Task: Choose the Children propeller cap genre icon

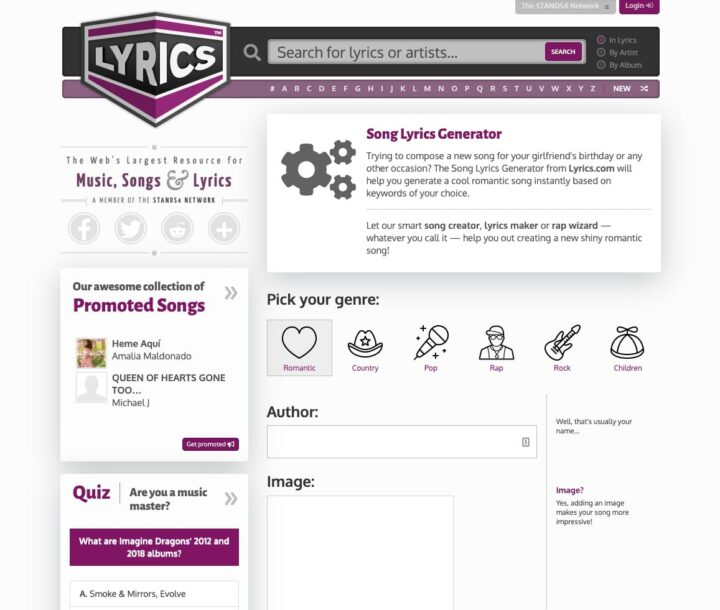Action: tap(627, 344)
